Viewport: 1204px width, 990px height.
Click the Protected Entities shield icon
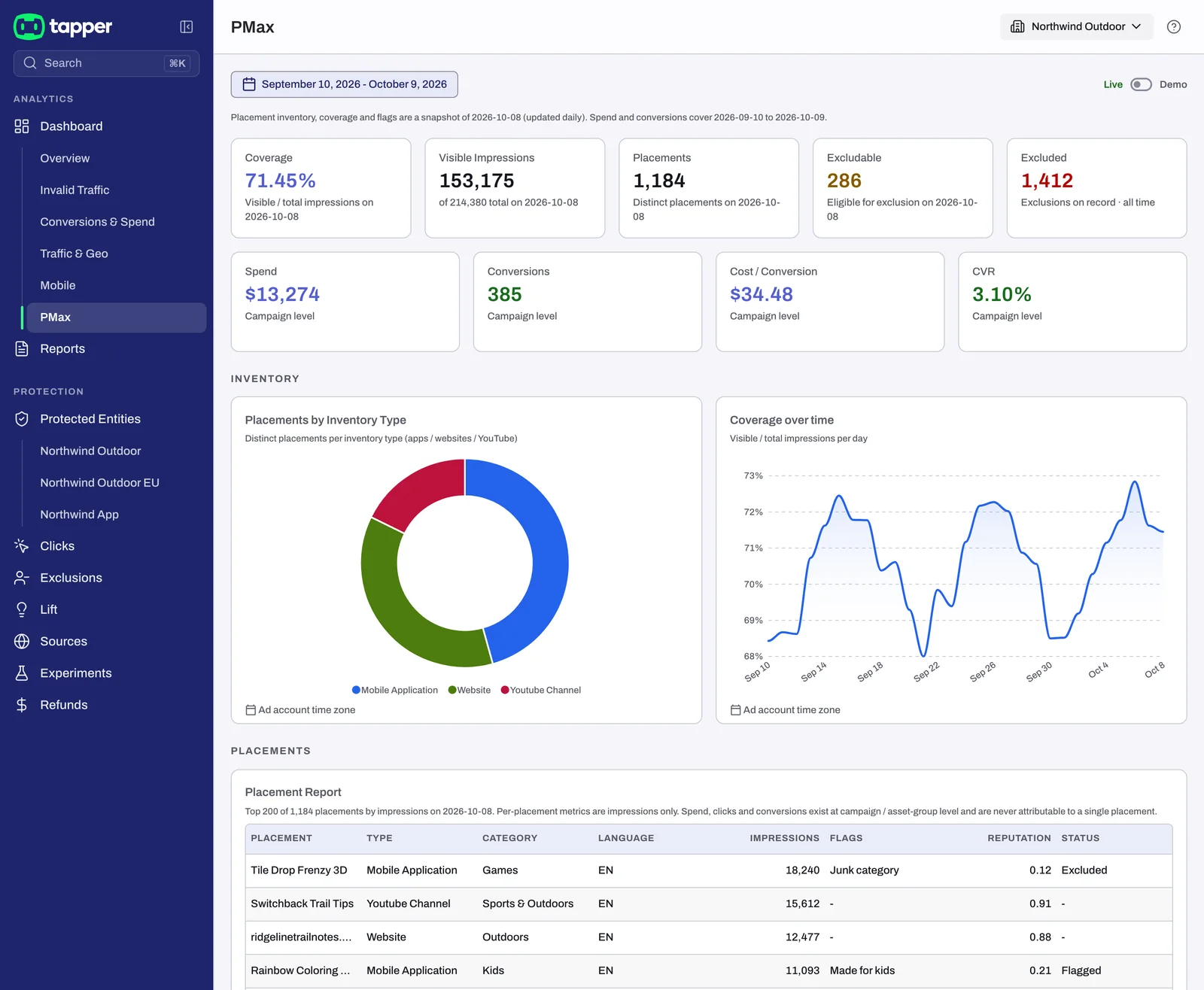(x=22, y=419)
